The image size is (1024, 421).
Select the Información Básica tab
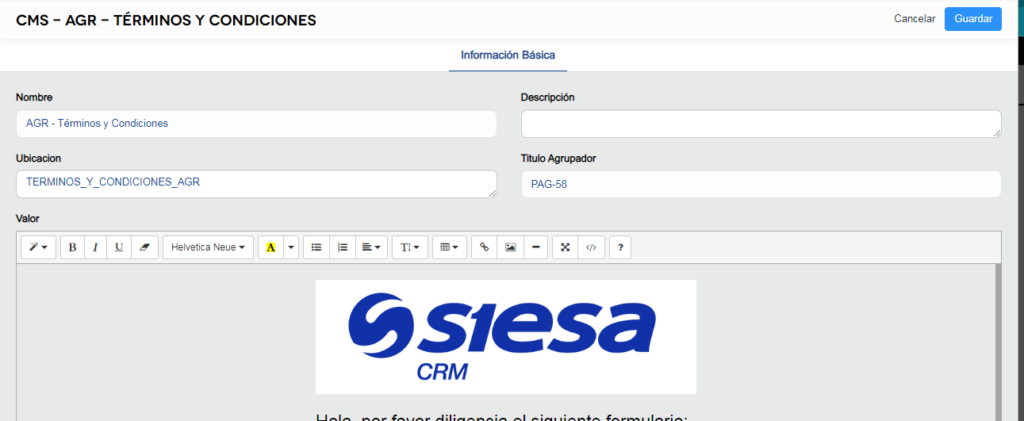[x=508, y=55]
